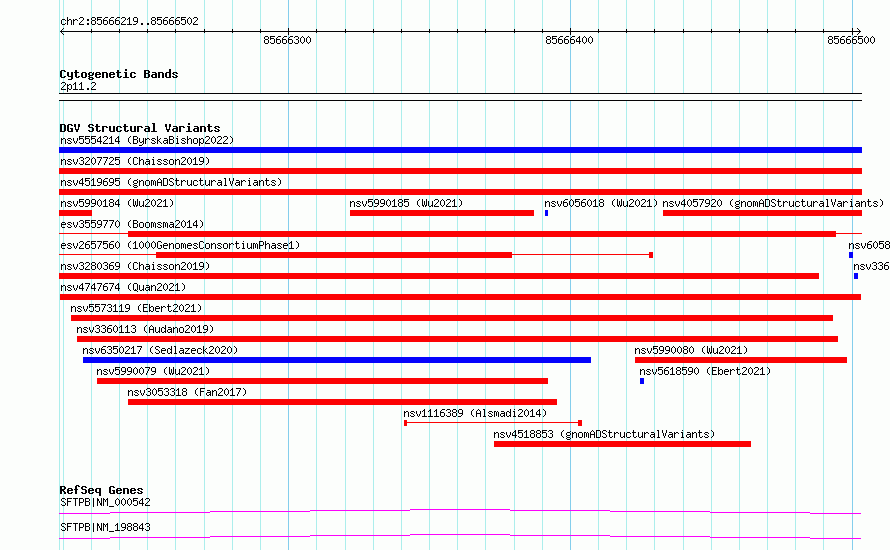
Task: Select the blue nsv5554214 variant bar
Action: tap(460, 150)
